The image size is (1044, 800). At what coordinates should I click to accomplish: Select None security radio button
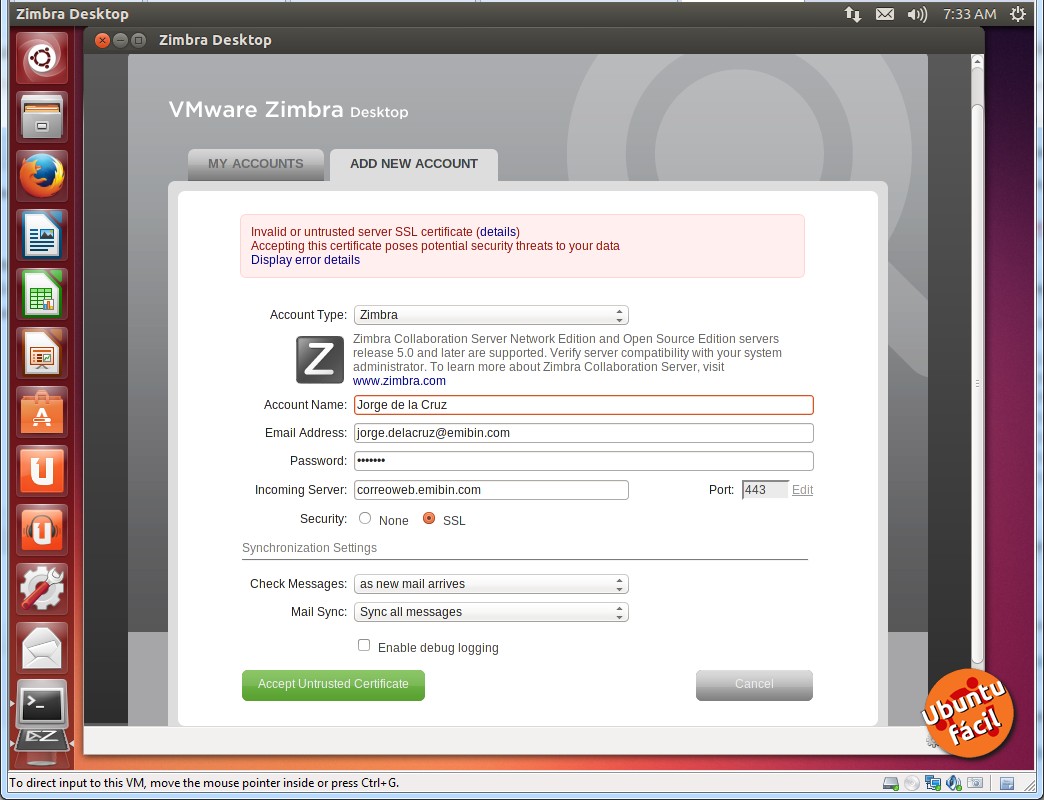click(x=365, y=518)
